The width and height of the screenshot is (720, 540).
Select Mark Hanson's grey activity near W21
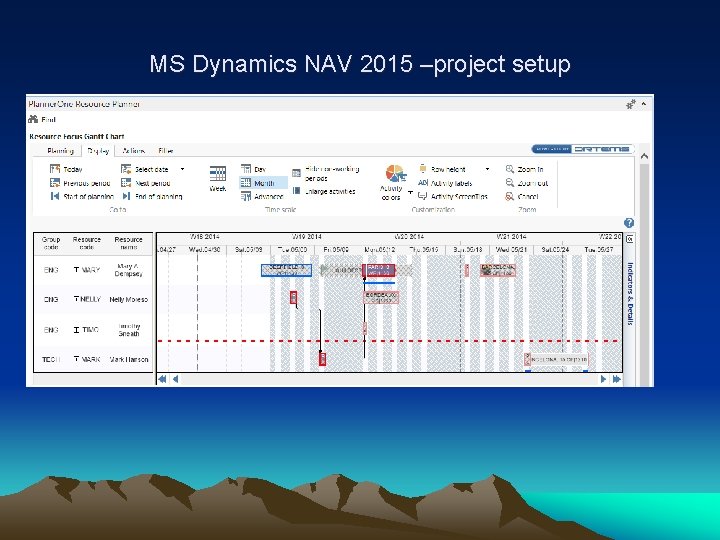coord(556,359)
